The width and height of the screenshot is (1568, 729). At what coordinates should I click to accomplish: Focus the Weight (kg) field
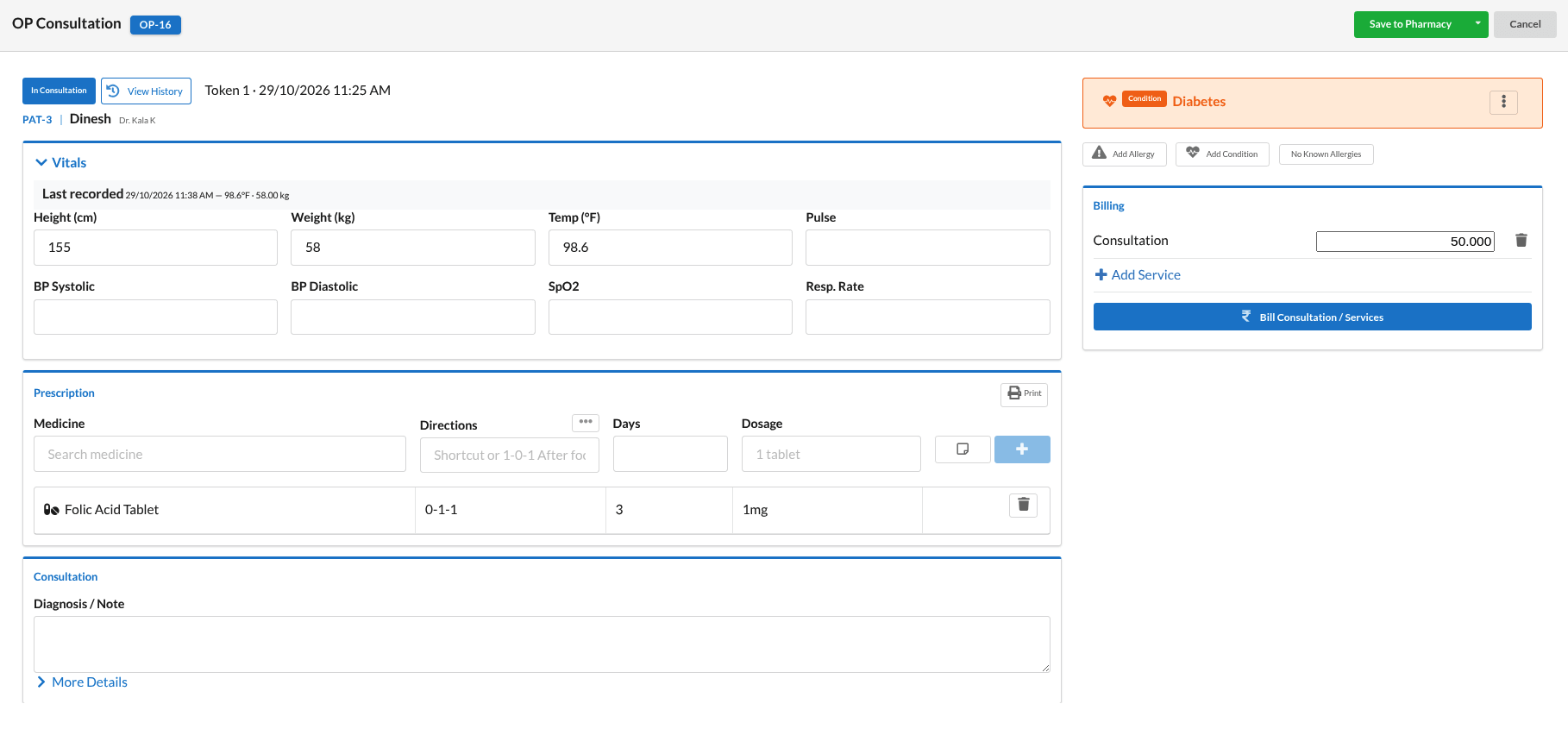[413, 248]
